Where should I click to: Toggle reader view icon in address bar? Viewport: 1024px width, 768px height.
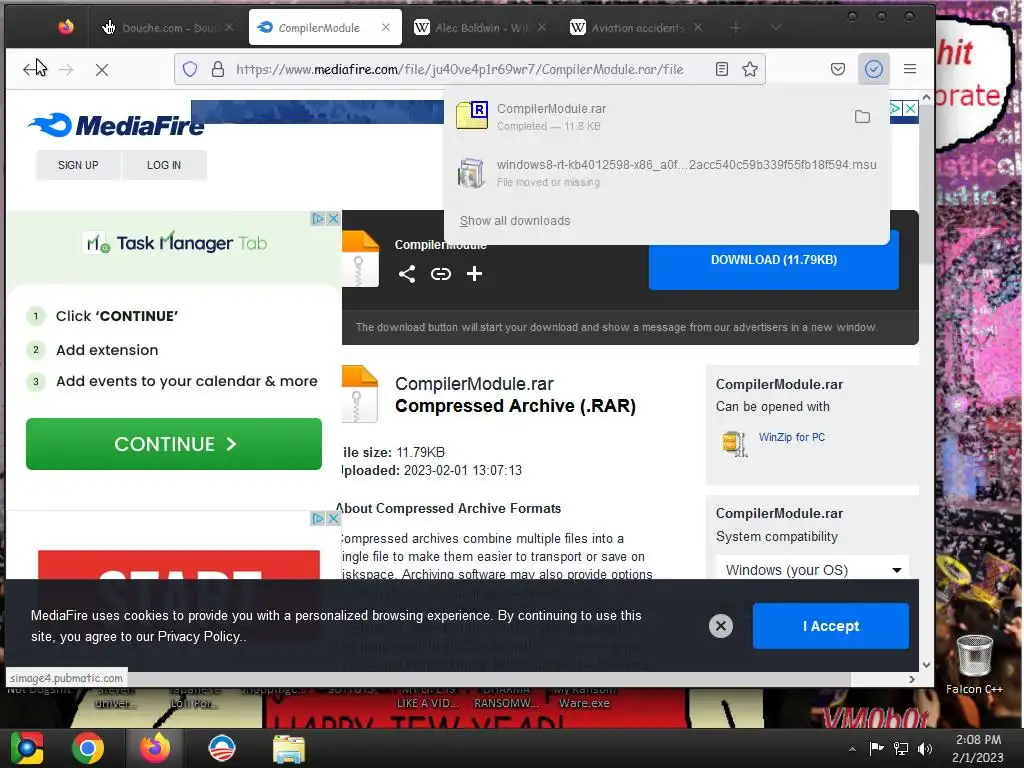[x=722, y=69]
